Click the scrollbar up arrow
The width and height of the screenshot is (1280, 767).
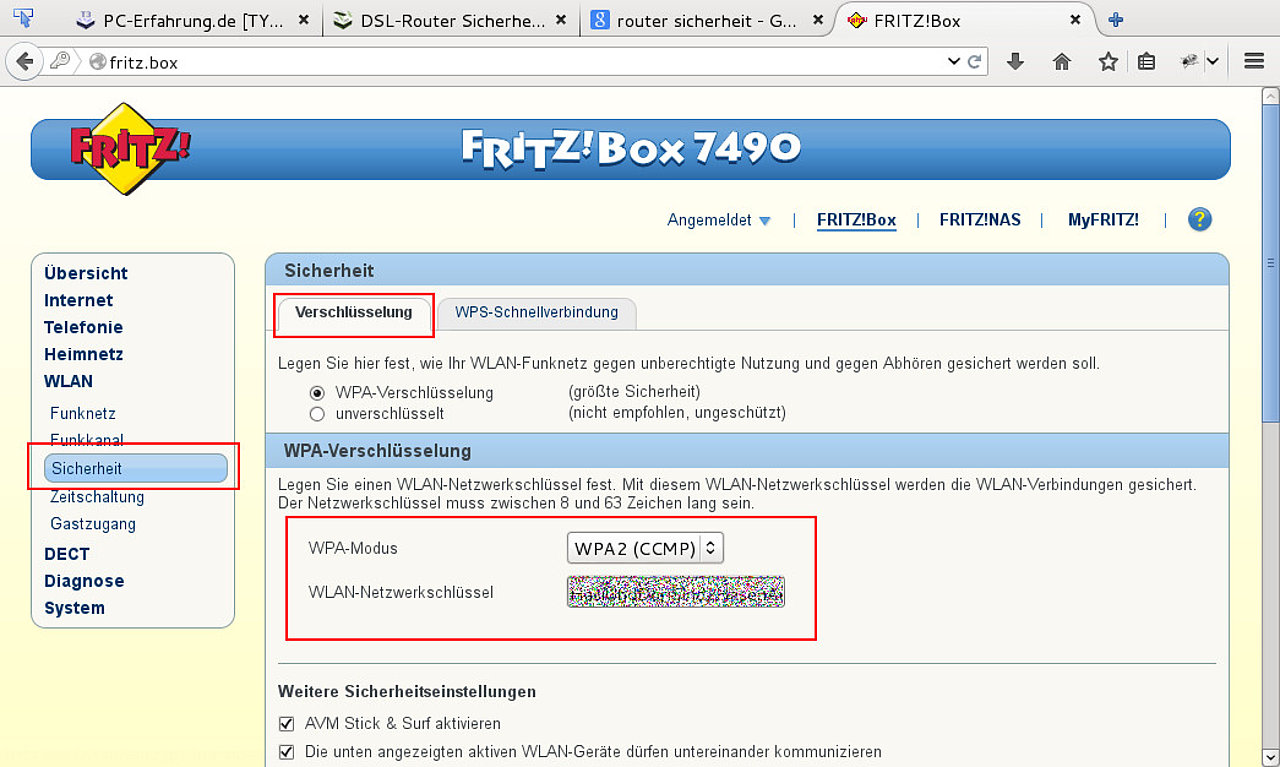[x=1270, y=96]
